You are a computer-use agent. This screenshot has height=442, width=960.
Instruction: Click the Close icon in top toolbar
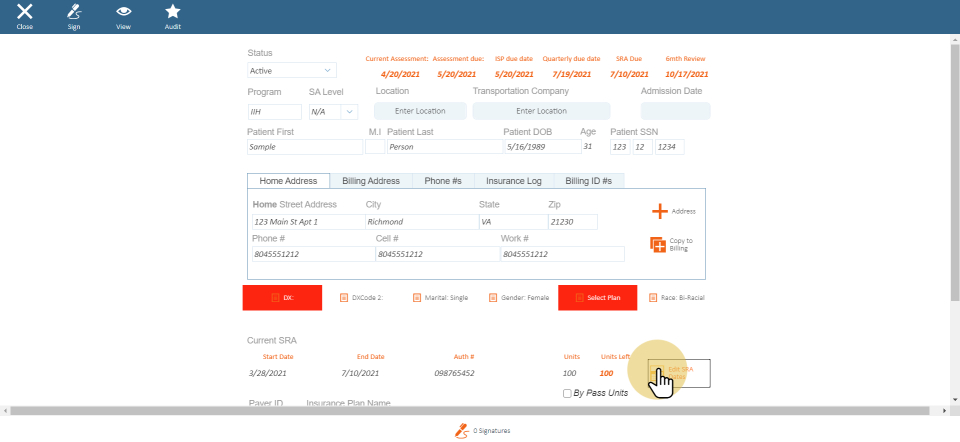point(25,14)
